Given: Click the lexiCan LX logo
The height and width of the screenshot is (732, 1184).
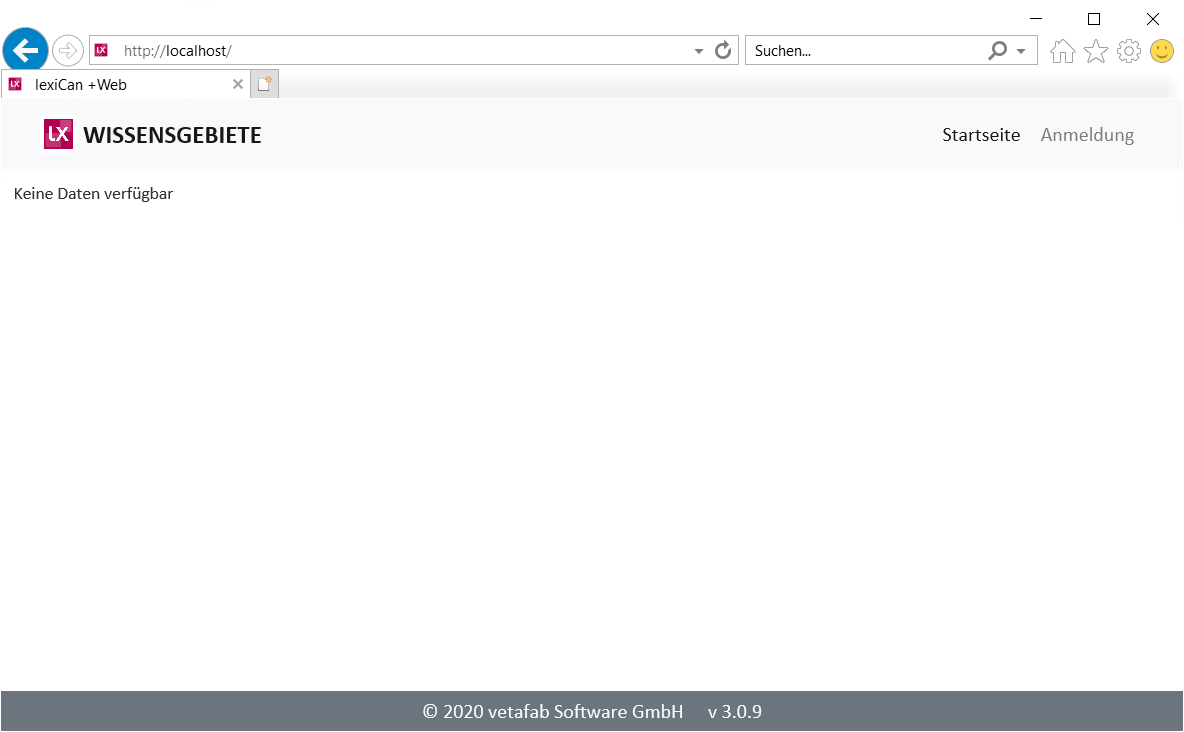Looking at the screenshot, I should tap(59, 134).
